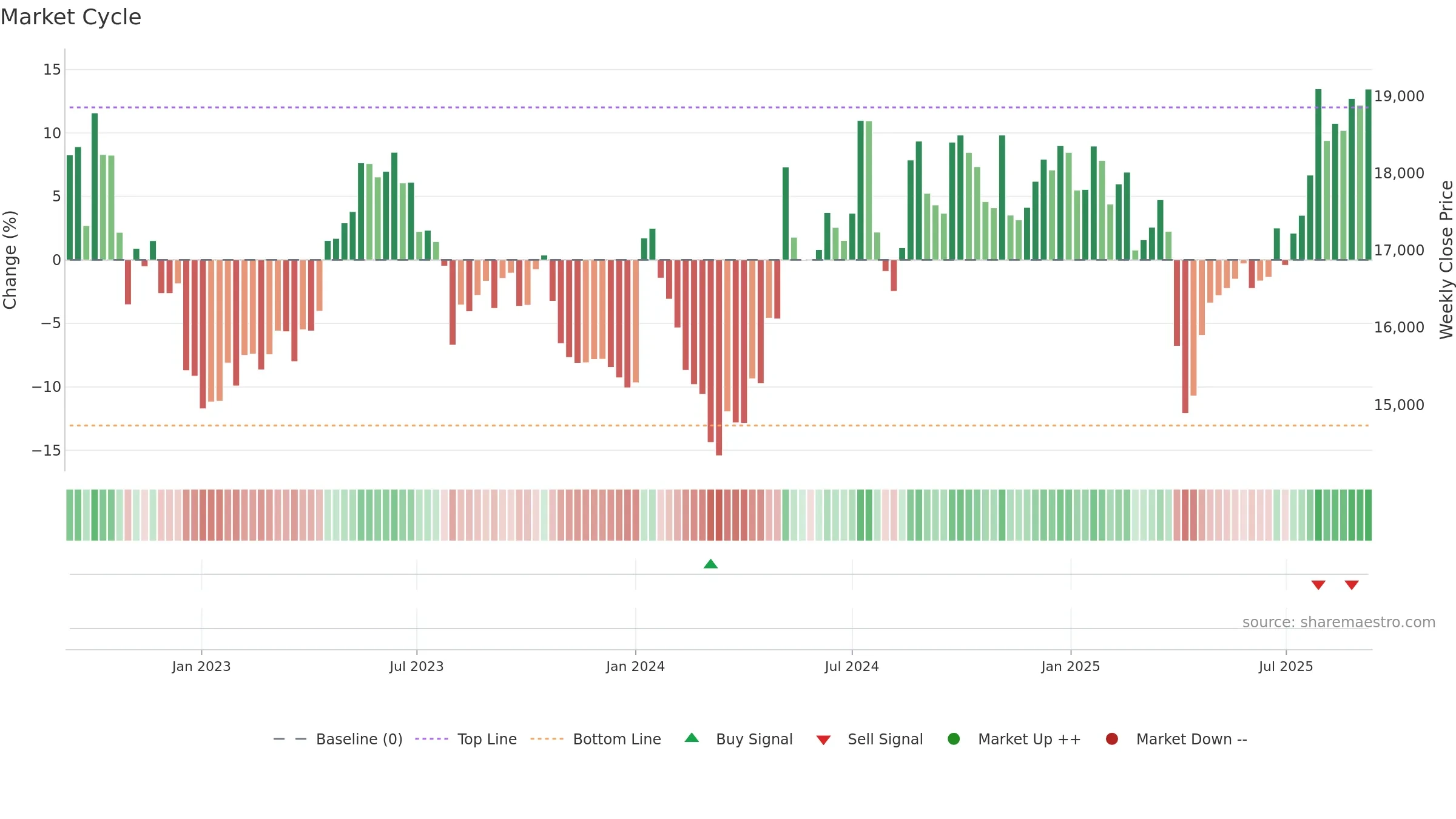Click the 18,000 right axis tick label
Screen dimensions: 1456x819
tap(1399, 174)
